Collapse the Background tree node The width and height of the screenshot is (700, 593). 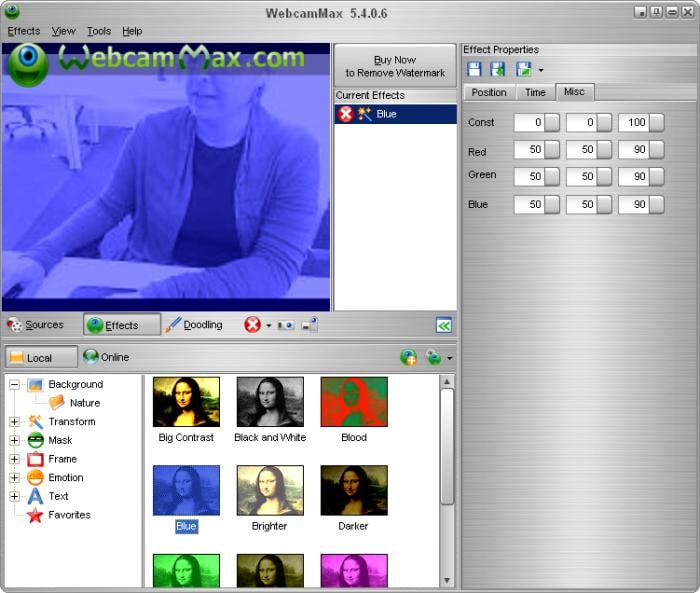14,384
